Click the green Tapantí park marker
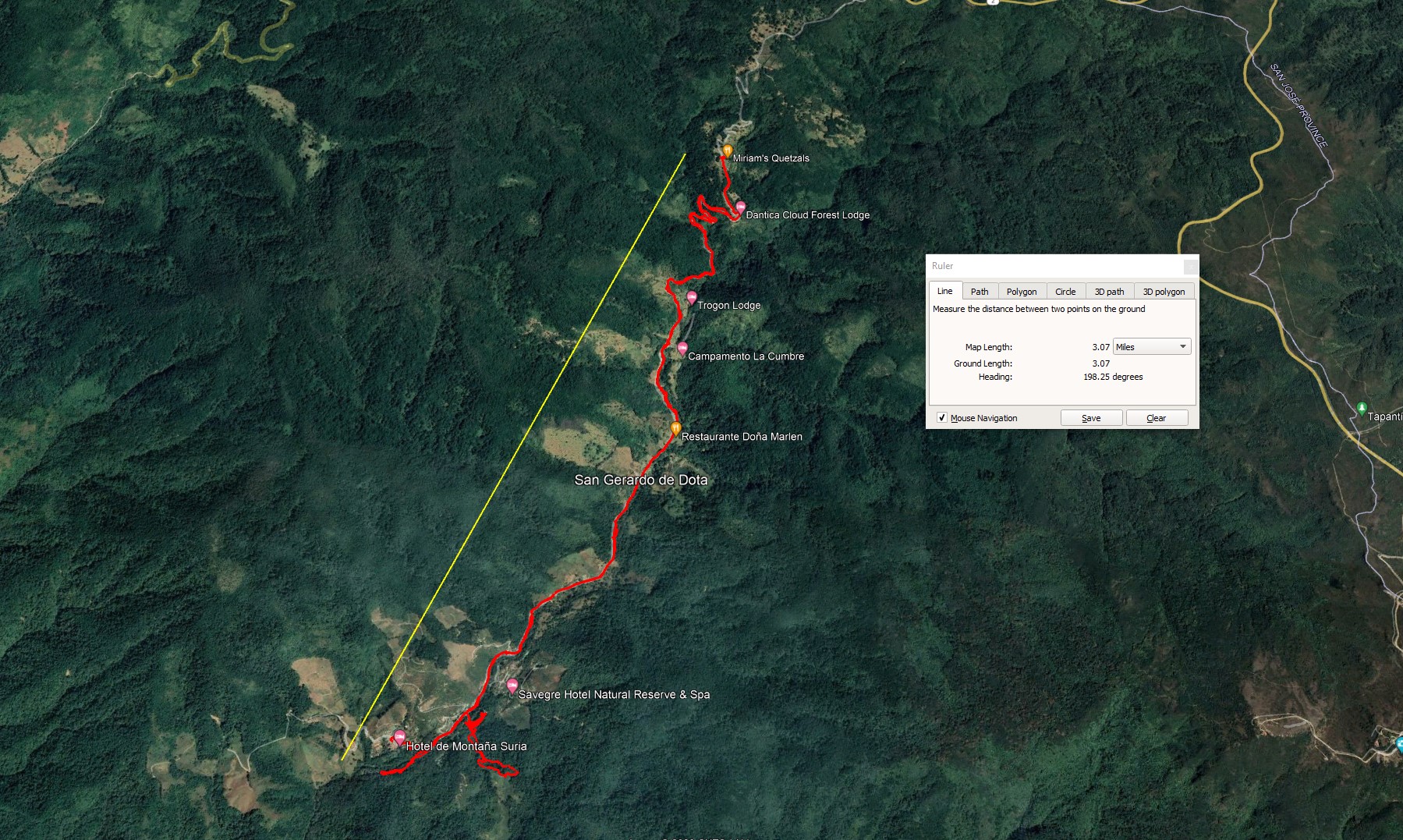This screenshot has height=840, width=1403. click(x=1361, y=408)
